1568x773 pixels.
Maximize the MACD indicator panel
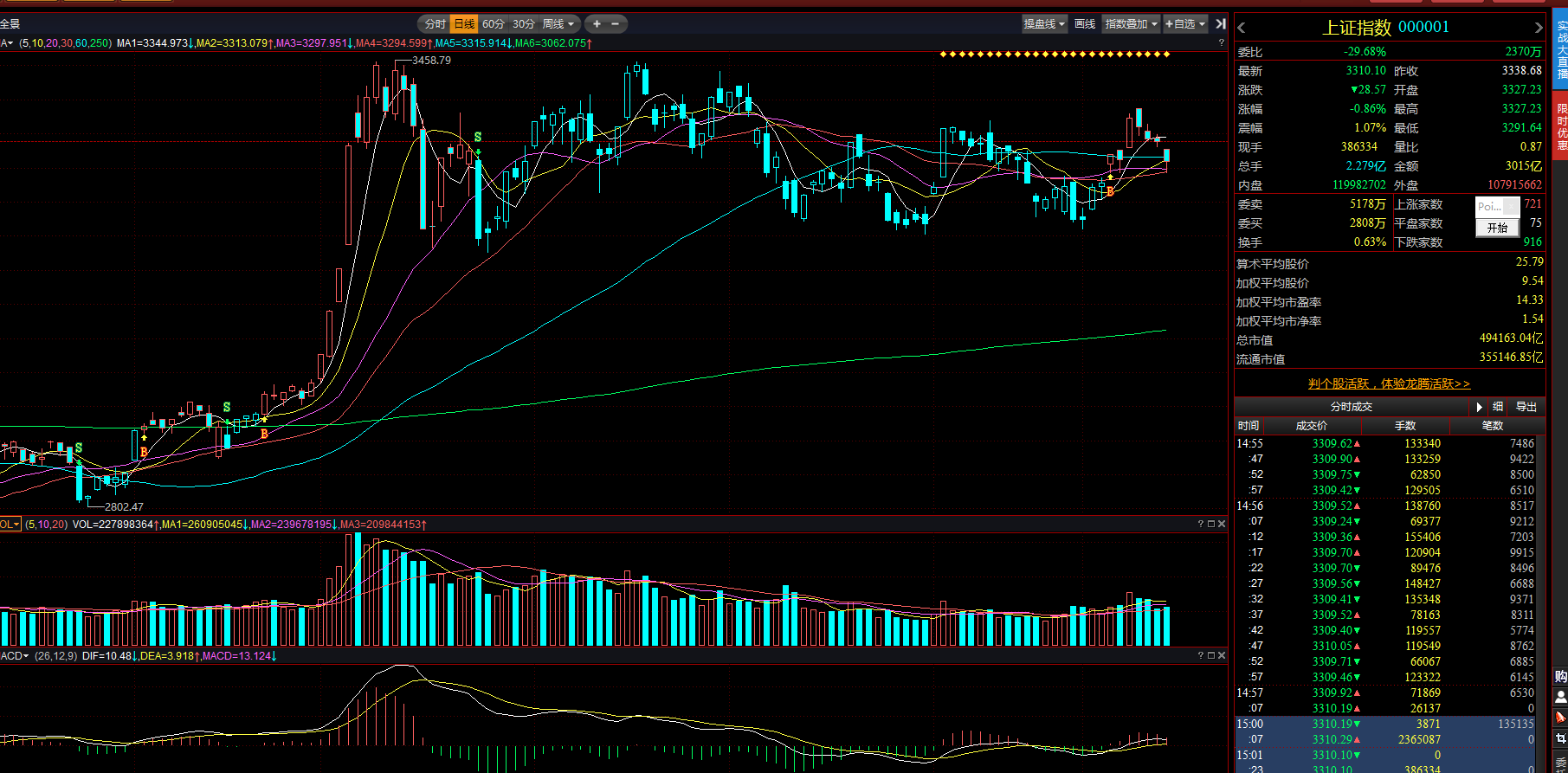tap(1211, 655)
